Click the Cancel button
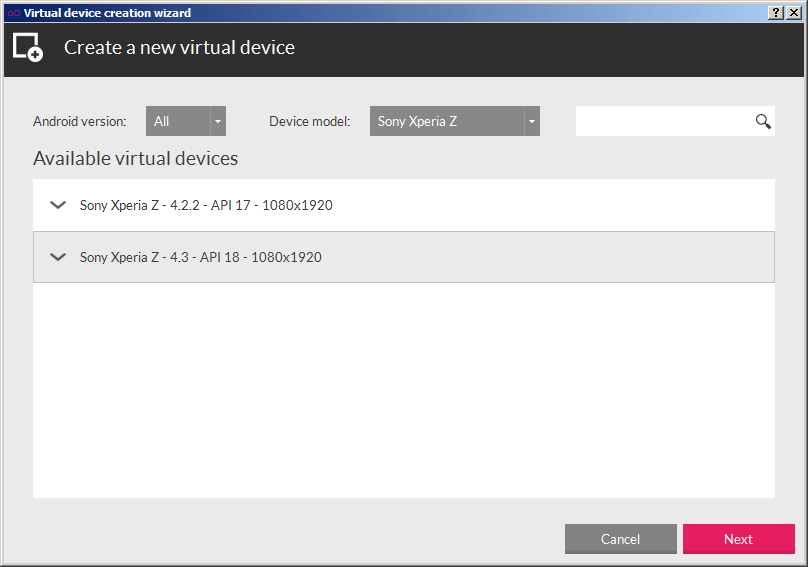Viewport: 808px width, 567px height. (x=620, y=539)
